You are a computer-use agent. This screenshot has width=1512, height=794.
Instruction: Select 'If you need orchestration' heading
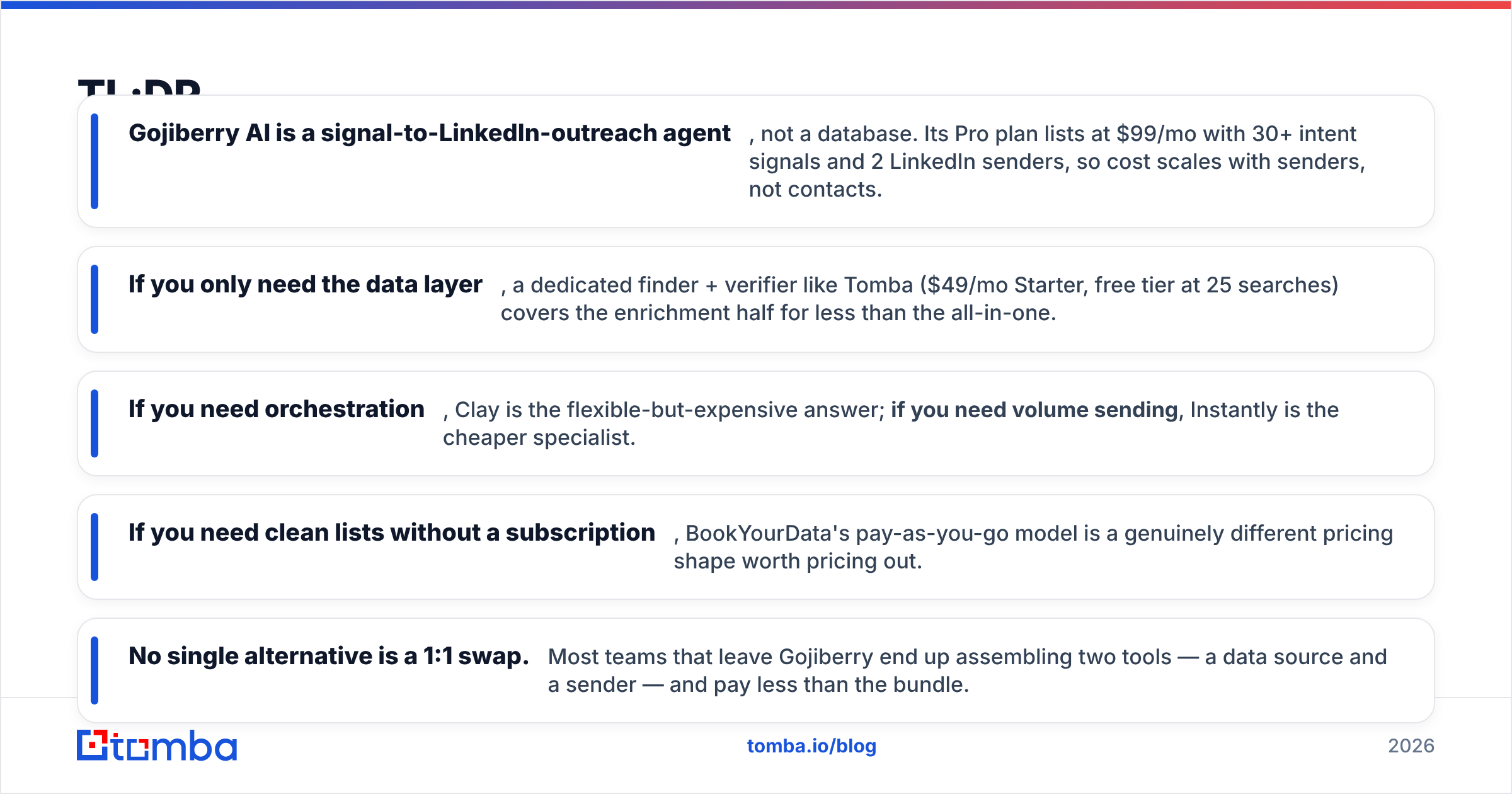(277, 409)
